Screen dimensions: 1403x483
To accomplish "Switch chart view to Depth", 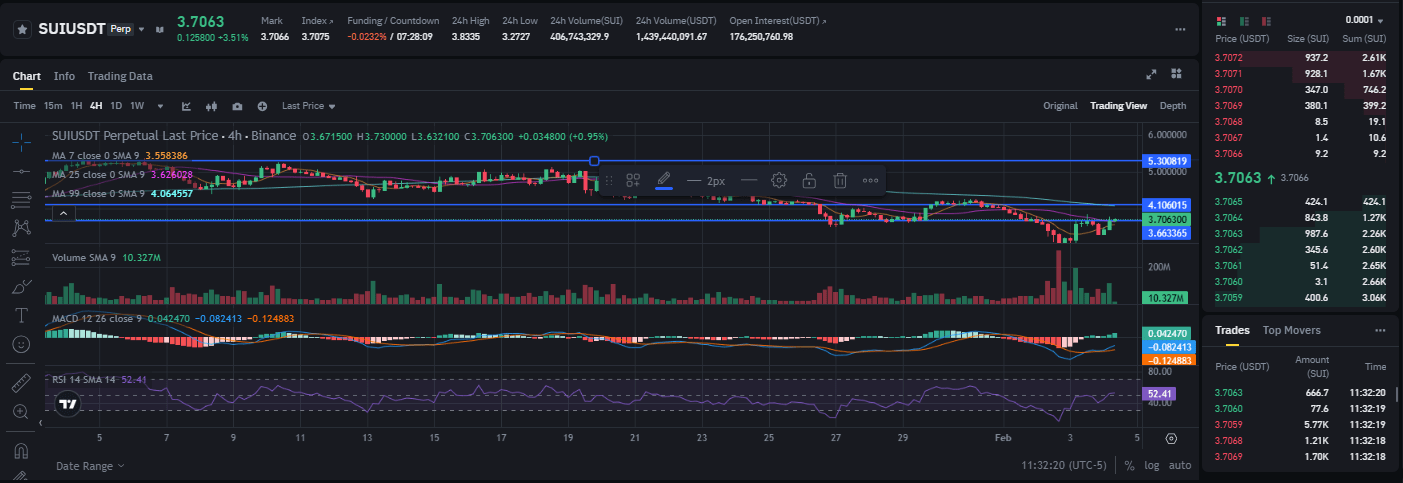I will point(1173,106).
